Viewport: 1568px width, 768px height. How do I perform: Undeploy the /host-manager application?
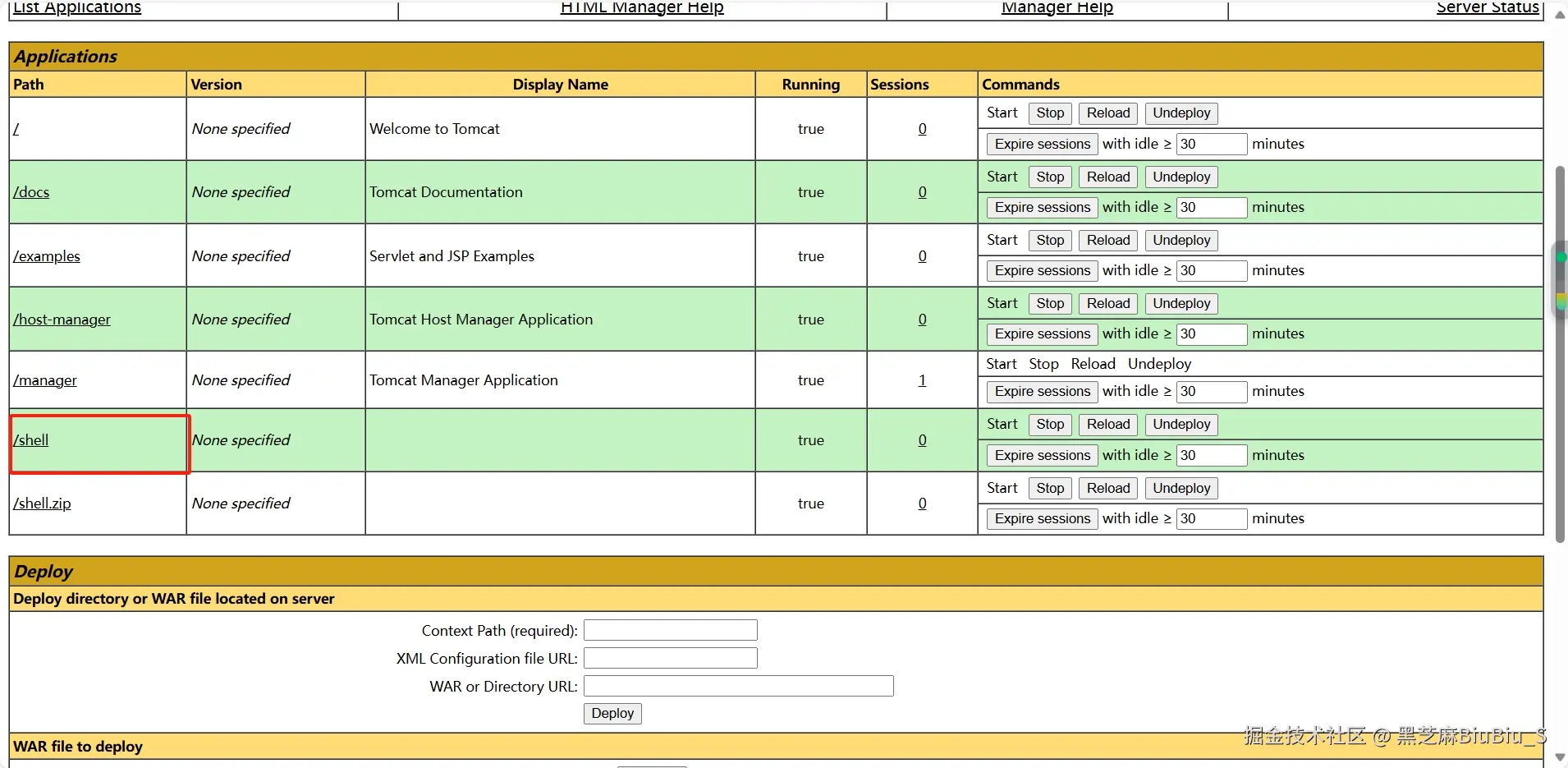[x=1181, y=304]
